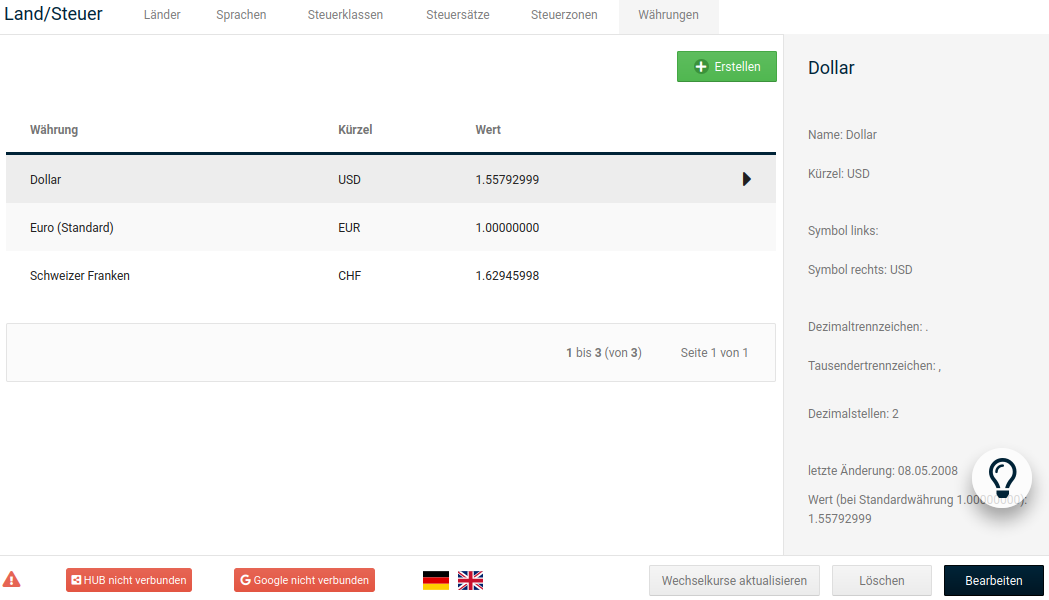Switch language with the British flag
Viewport: 1049px width, 600px height.
470,580
